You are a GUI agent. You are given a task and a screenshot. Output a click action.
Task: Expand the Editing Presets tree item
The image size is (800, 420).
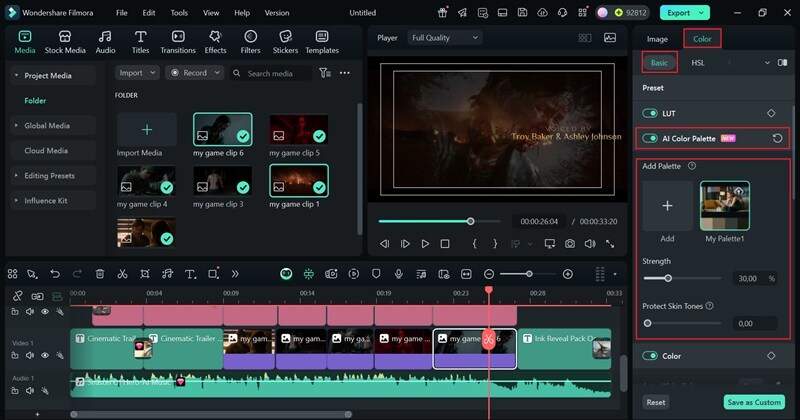click(x=17, y=176)
